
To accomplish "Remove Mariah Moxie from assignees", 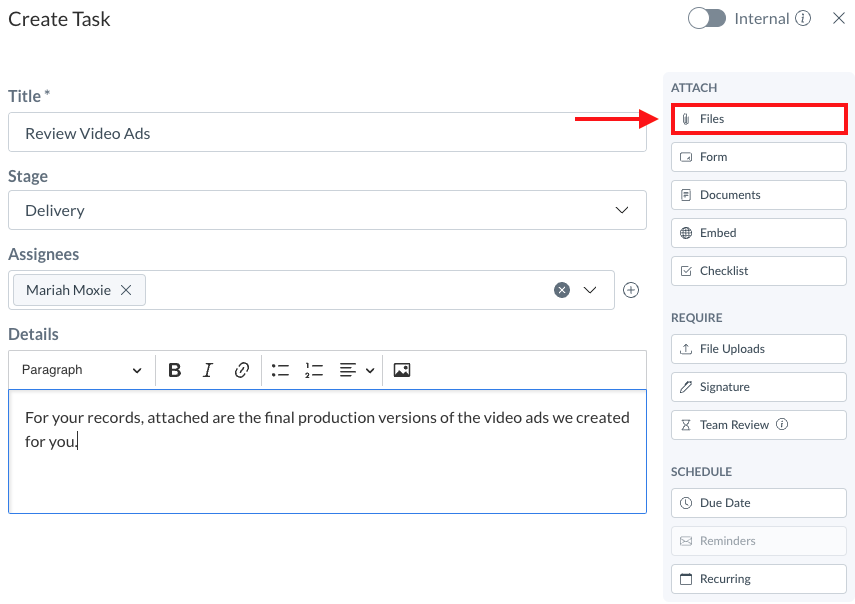I will click(x=126, y=290).
